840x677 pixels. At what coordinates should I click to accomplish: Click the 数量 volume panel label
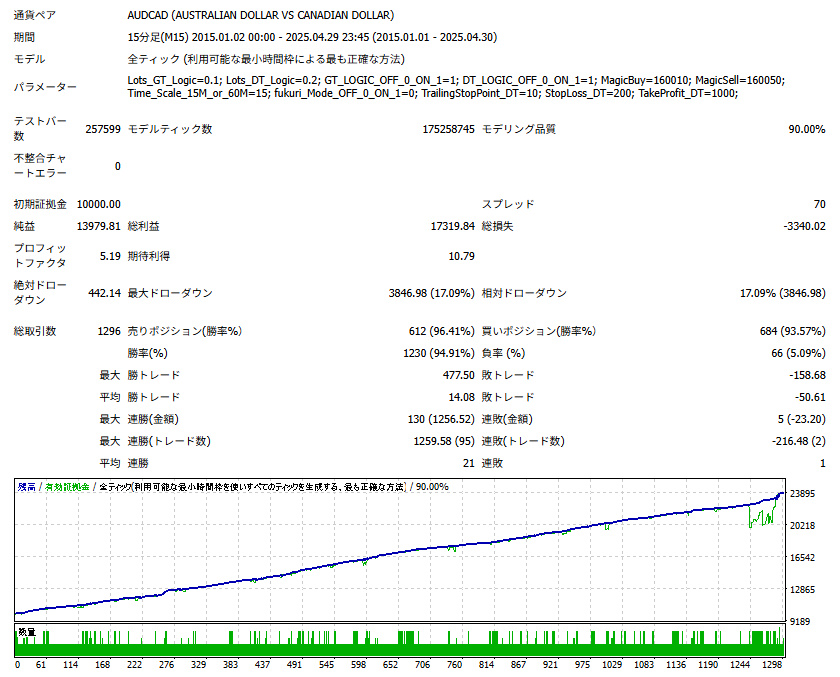[x=27, y=633]
